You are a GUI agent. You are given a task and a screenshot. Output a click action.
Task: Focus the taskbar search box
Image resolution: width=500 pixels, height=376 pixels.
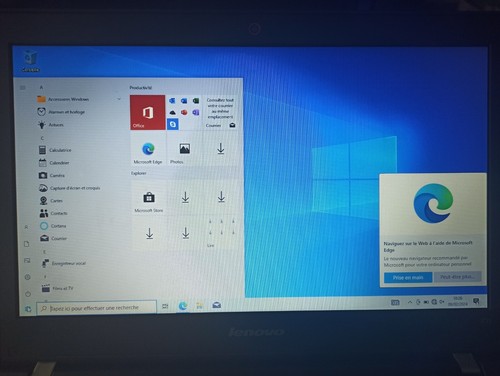[x=96, y=308]
